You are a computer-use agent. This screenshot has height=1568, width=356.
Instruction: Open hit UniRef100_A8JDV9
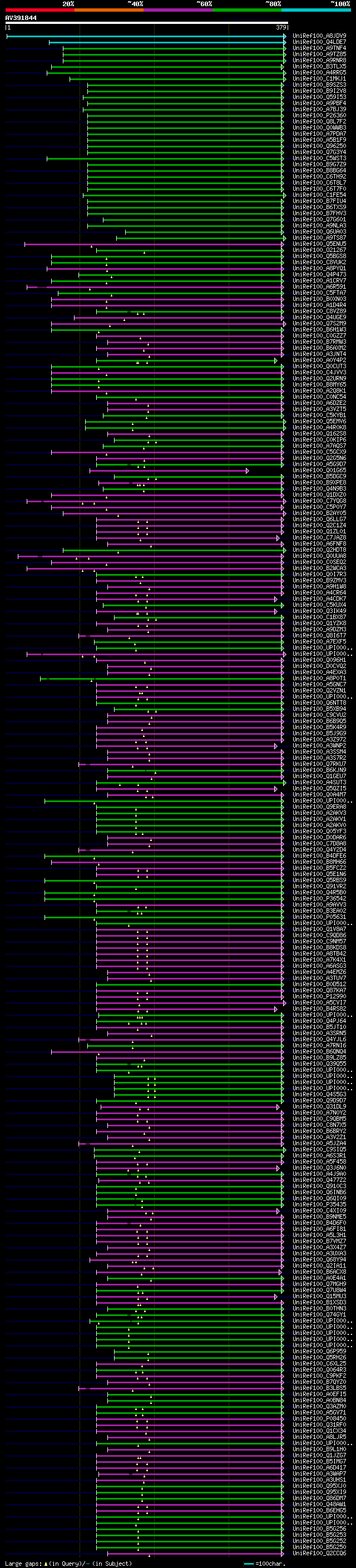pos(319,36)
